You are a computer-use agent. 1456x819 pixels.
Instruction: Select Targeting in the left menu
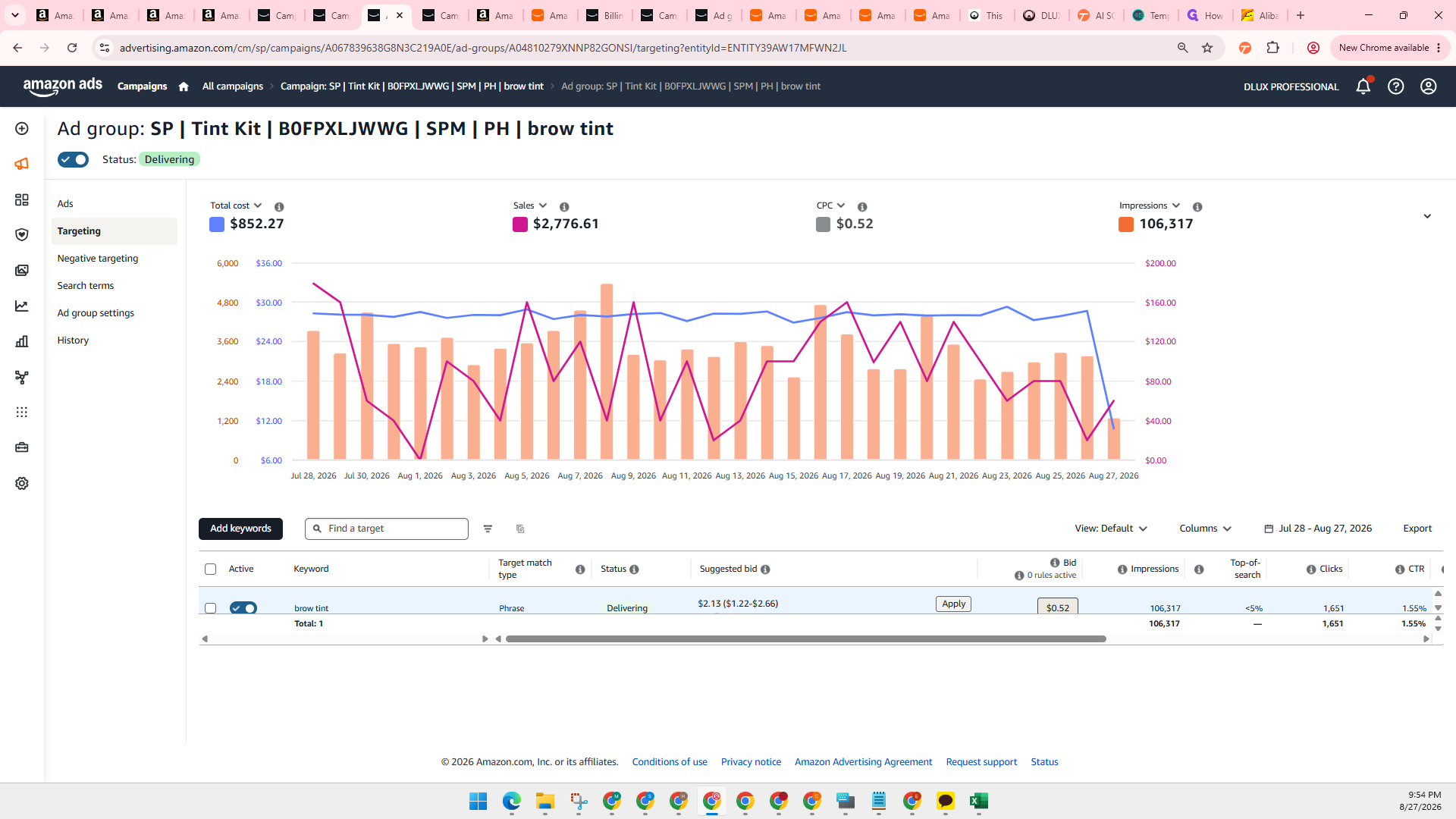114,231
